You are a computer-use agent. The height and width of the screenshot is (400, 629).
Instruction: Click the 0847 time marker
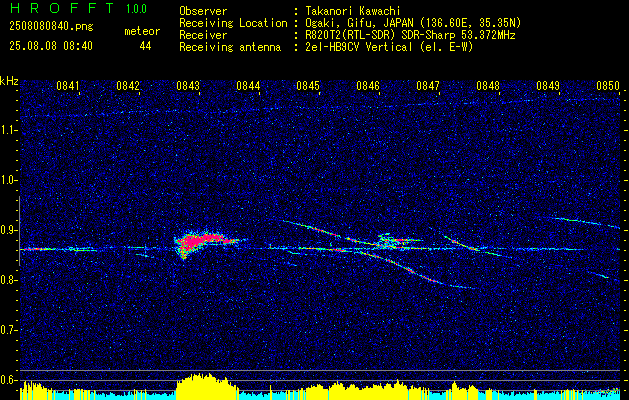[x=428, y=85]
